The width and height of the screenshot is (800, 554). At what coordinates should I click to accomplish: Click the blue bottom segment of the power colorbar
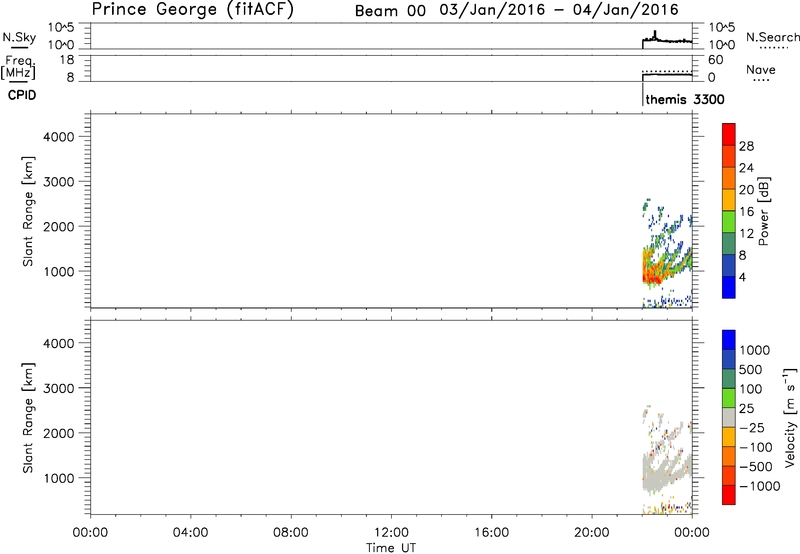click(x=729, y=287)
